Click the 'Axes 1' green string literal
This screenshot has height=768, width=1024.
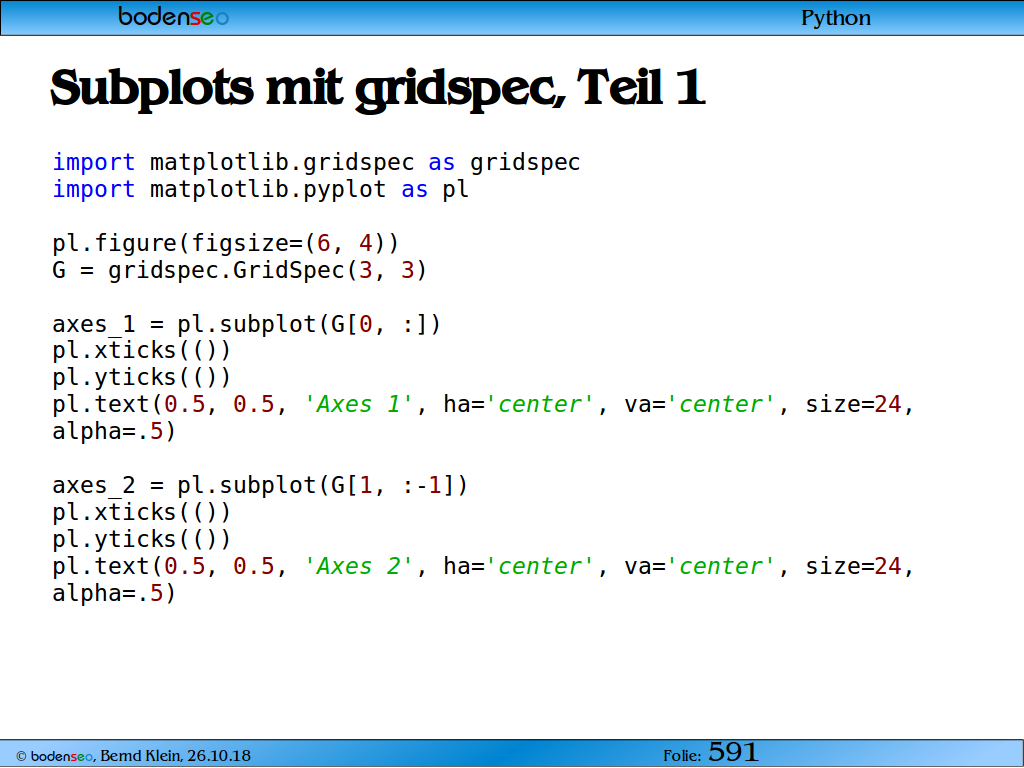click(359, 404)
